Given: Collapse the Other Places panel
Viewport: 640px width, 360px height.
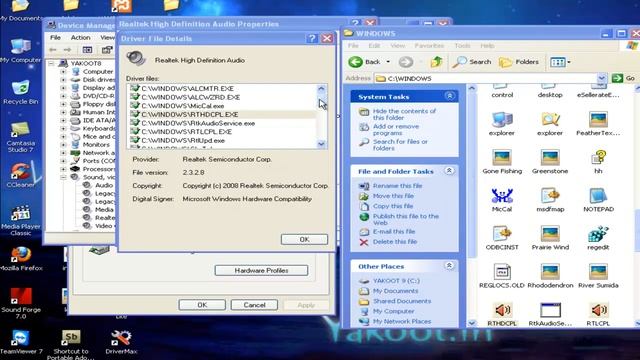Looking at the screenshot, I should 449,266.
